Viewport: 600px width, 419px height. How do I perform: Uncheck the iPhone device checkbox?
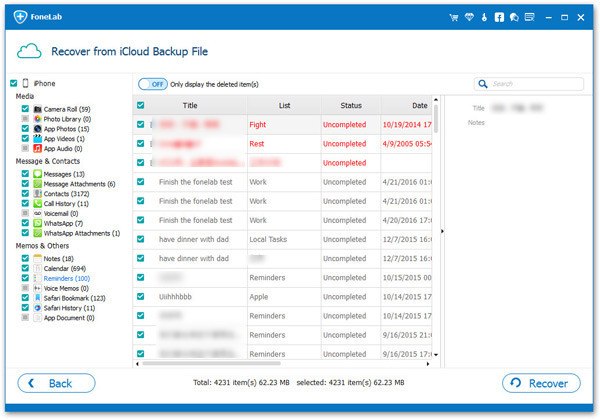click(14, 83)
